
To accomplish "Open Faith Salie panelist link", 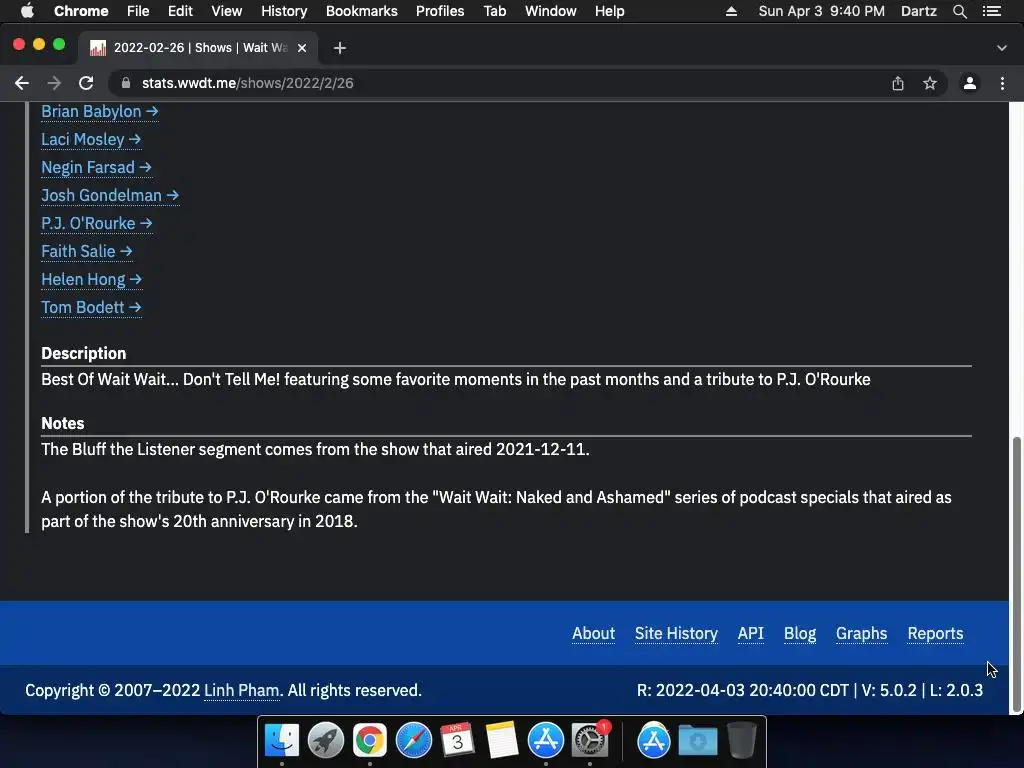I will pos(87,251).
